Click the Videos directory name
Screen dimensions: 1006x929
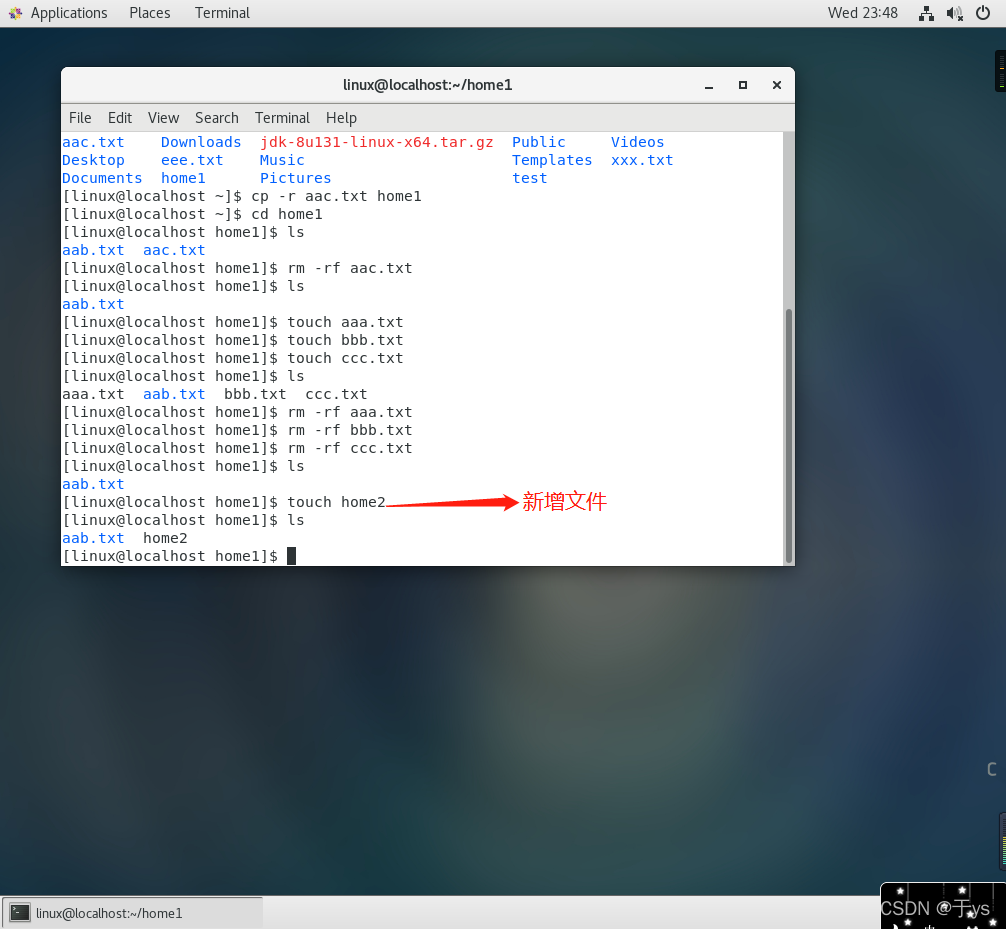(637, 142)
